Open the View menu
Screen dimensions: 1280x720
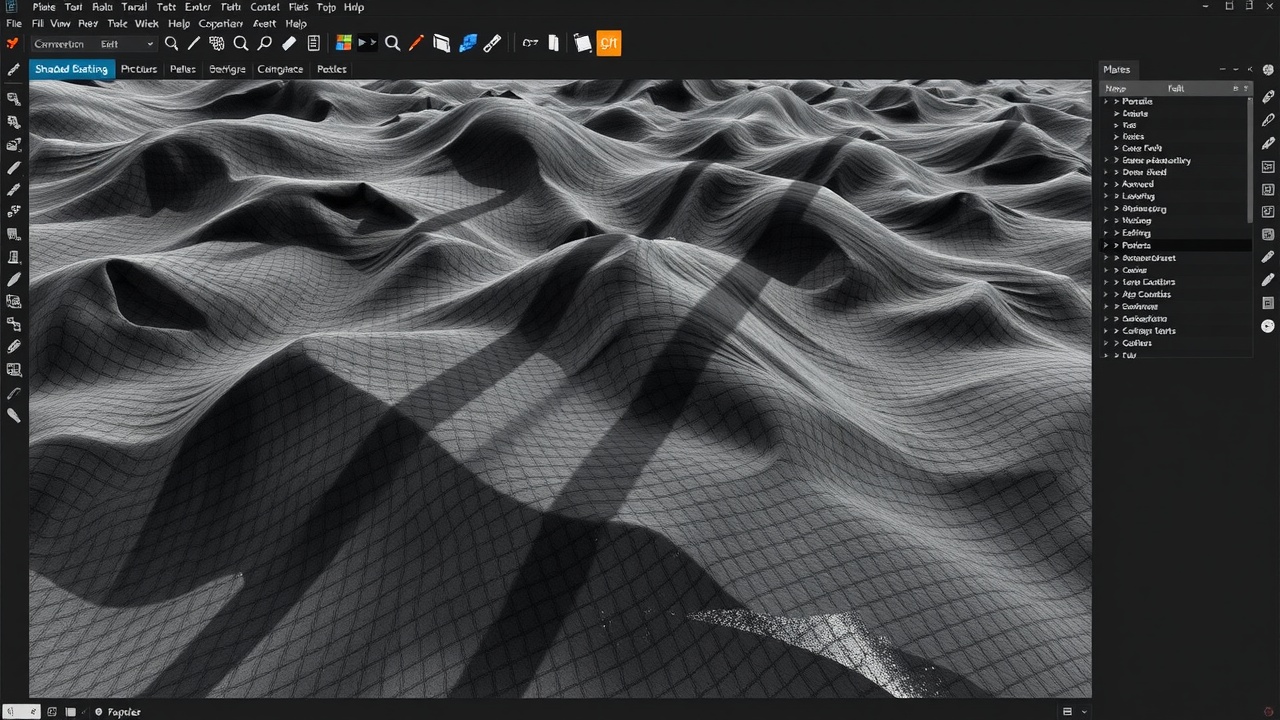(x=60, y=23)
